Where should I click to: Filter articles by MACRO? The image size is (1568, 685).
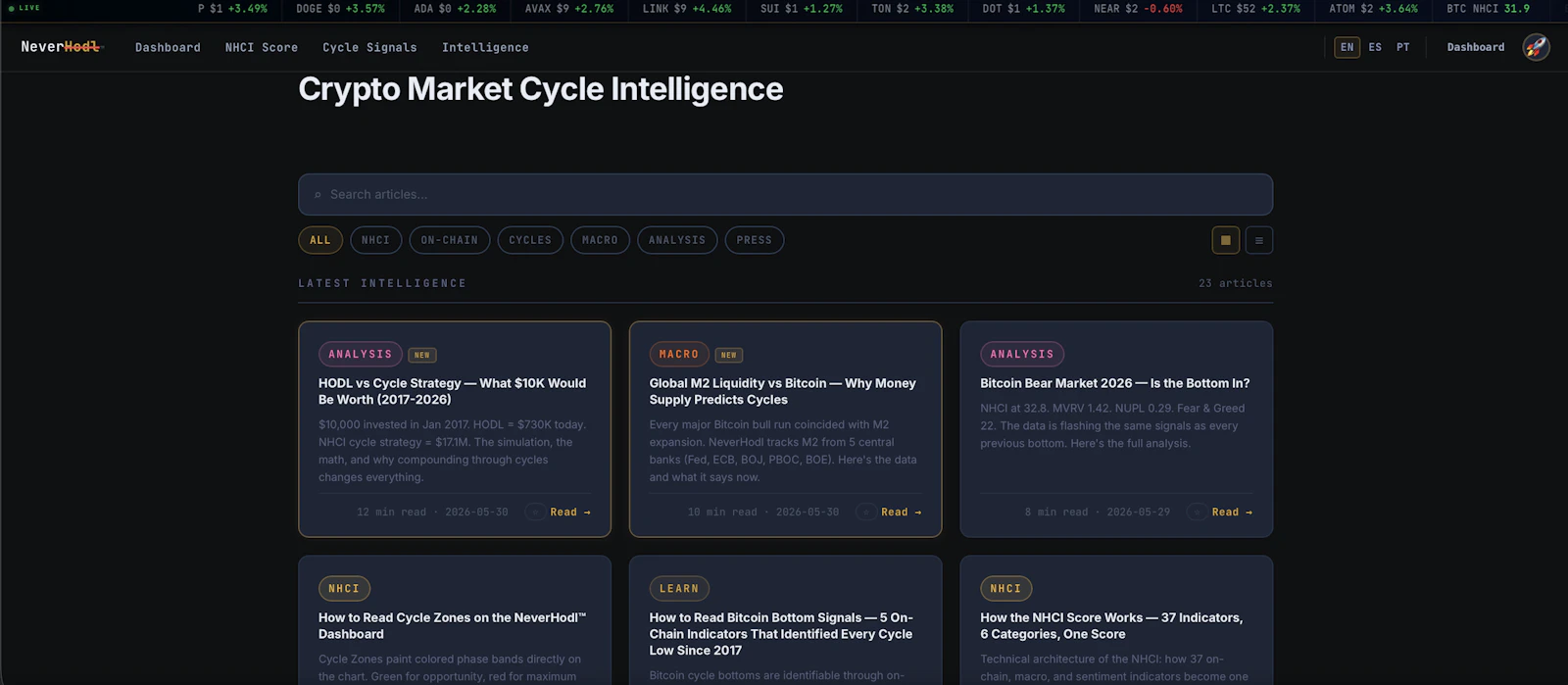click(x=600, y=240)
